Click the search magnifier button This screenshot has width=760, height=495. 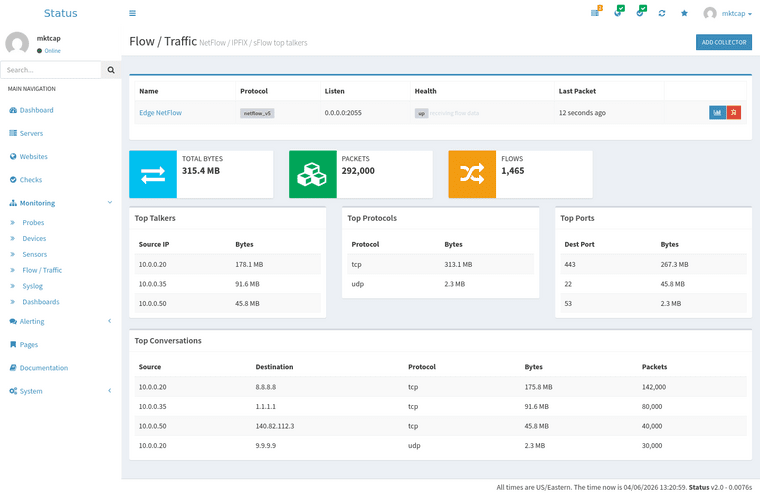tap(111, 70)
